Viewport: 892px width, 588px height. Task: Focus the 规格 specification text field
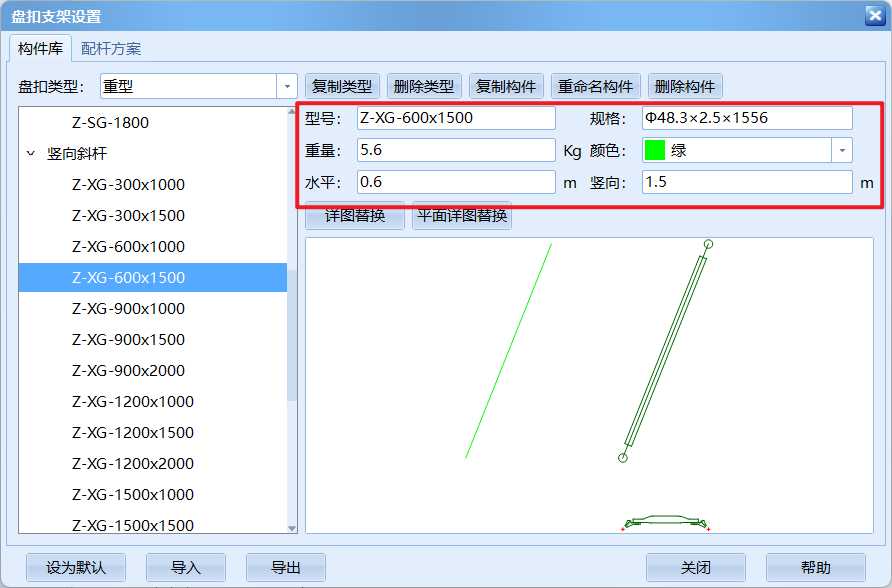click(747, 118)
